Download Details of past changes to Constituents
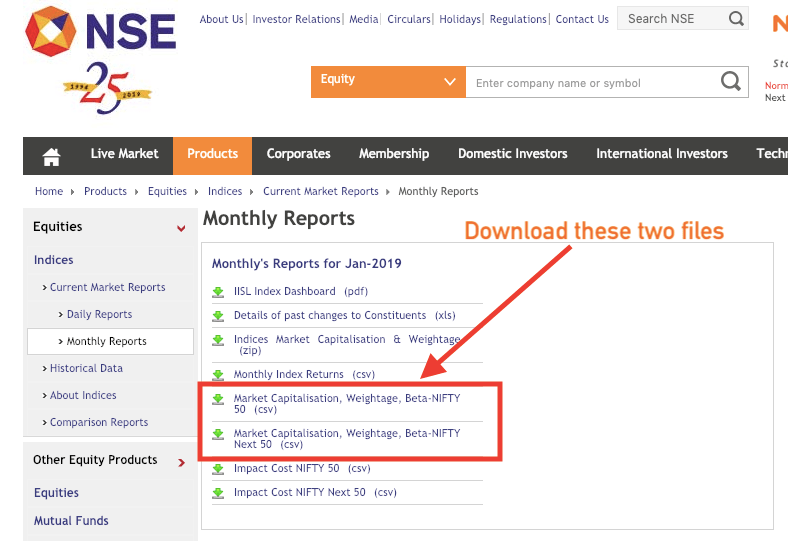The image size is (788, 541). (345, 316)
